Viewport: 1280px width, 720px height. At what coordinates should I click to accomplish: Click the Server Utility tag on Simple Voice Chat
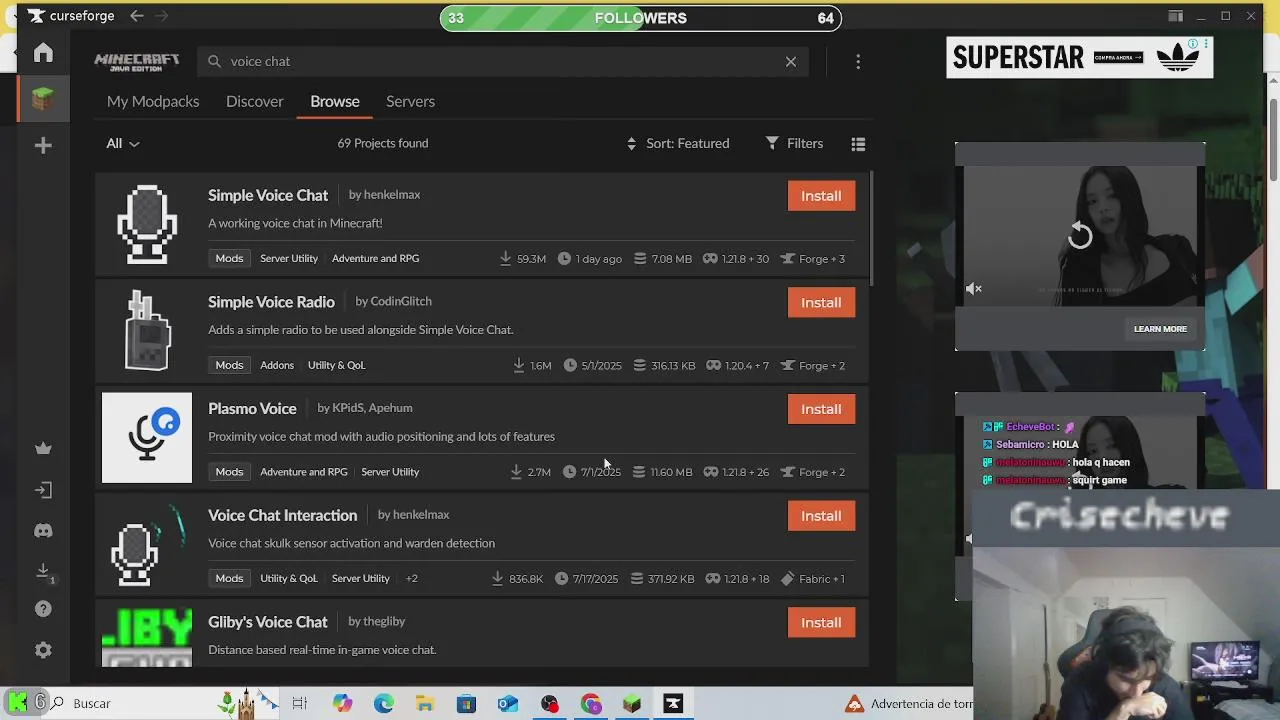(289, 259)
